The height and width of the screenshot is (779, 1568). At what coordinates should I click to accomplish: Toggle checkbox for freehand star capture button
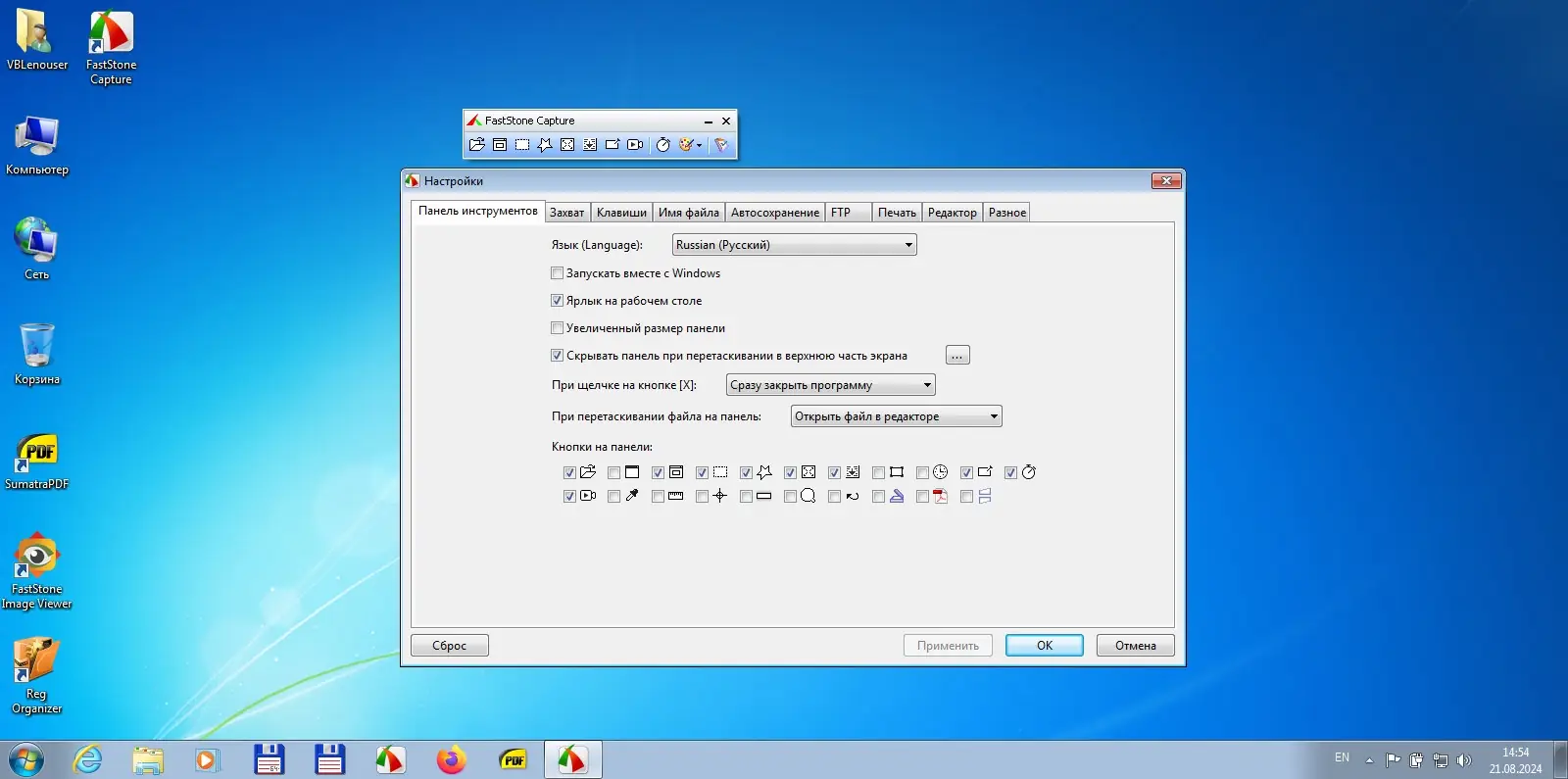746,472
